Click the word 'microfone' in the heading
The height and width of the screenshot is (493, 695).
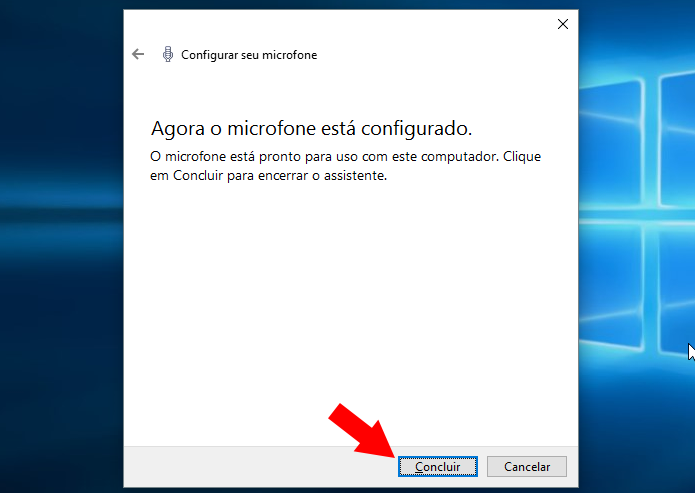(x=271, y=129)
